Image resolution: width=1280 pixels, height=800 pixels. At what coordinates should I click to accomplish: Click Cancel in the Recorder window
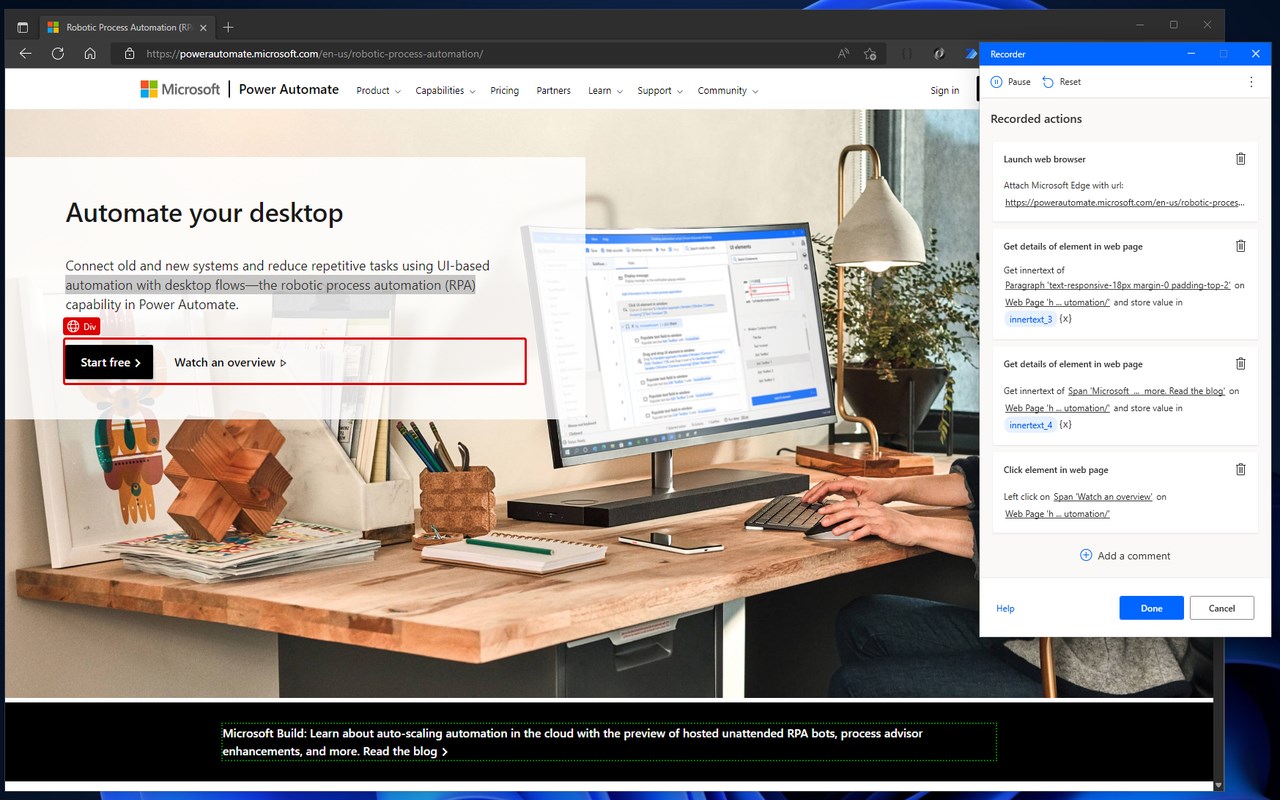1222,608
